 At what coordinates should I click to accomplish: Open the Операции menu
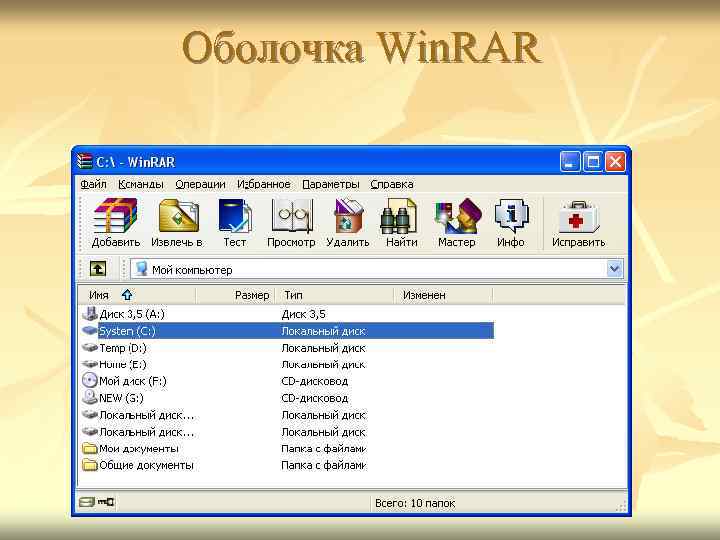coord(200,184)
